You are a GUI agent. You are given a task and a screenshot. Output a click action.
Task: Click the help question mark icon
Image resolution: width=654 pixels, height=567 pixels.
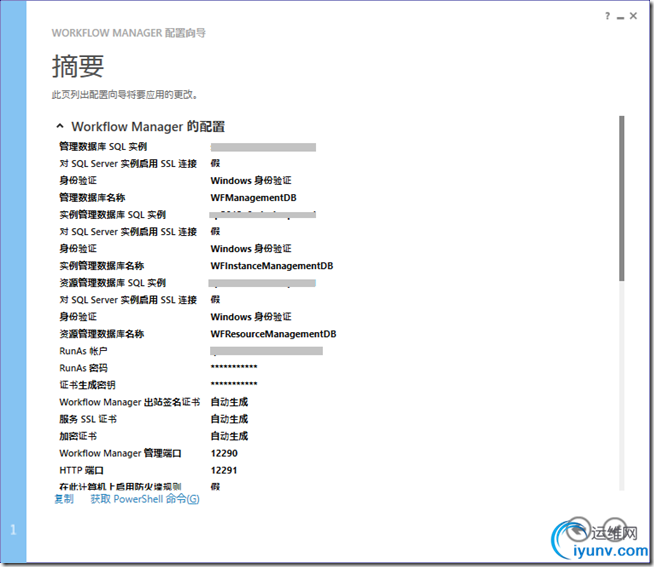pyautogui.click(x=607, y=16)
